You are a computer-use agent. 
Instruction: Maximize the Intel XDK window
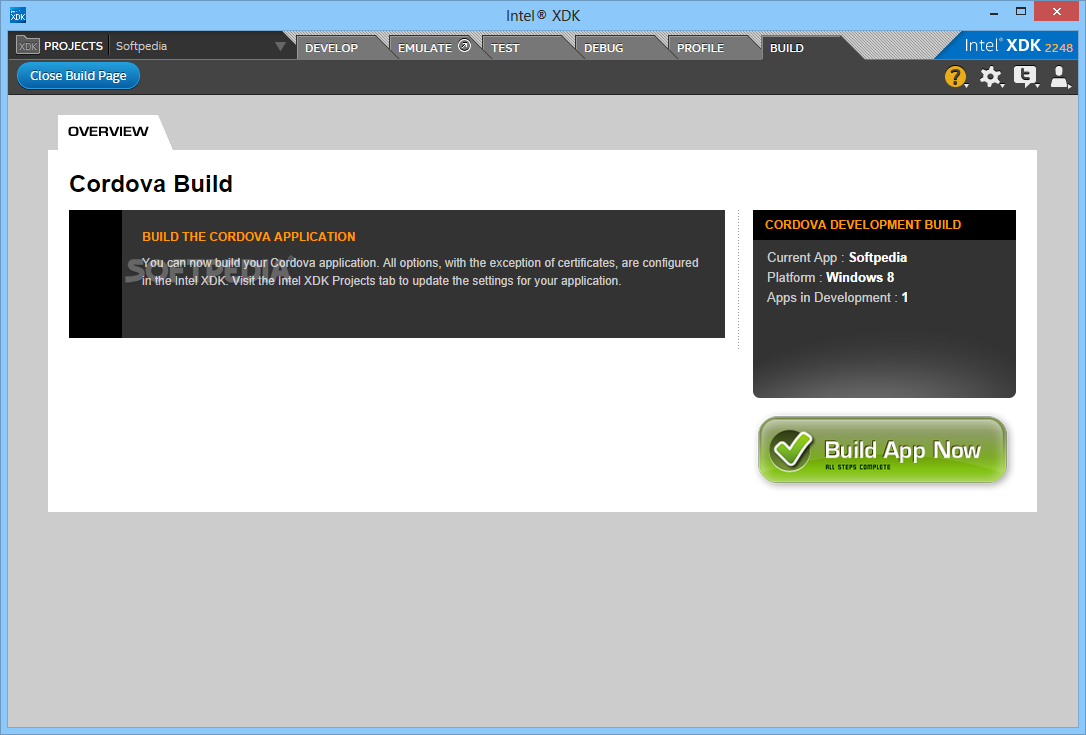[x=1021, y=12]
